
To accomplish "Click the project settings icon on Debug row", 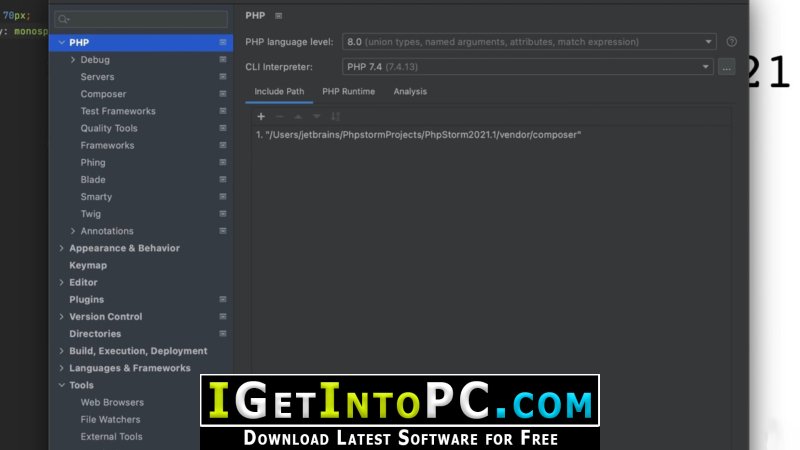I will 223,60.
